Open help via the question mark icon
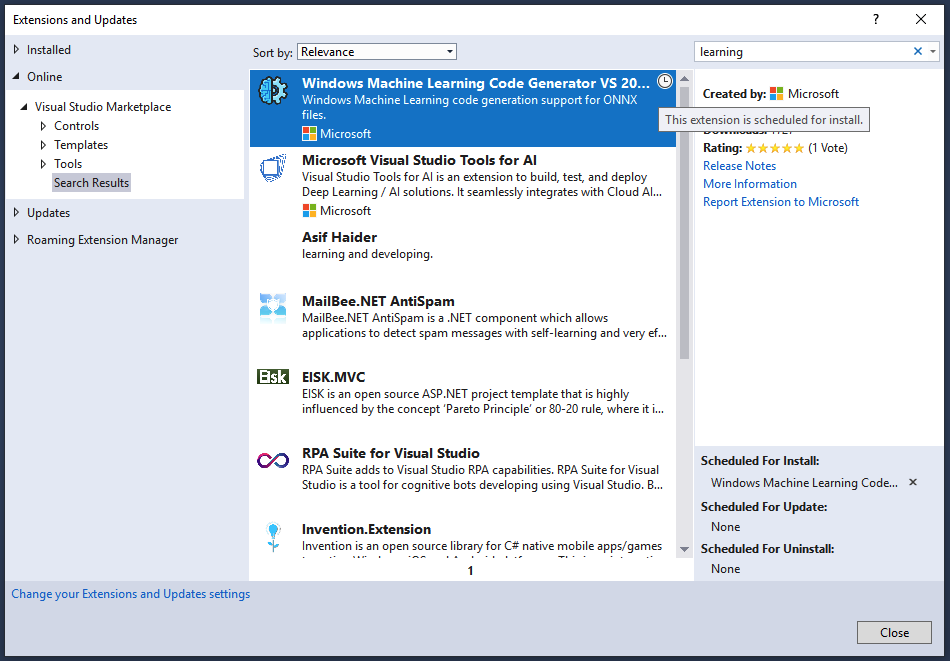Image resolution: width=950 pixels, height=661 pixels. click(875, 19)
